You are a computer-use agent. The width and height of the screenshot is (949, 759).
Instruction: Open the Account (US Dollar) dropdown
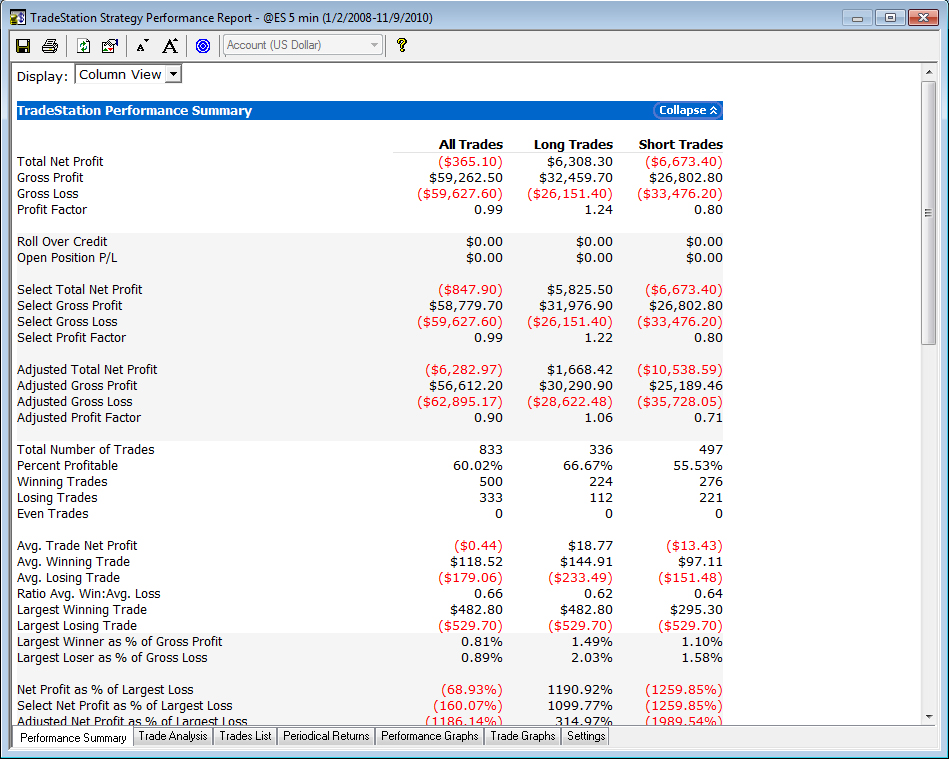303,45
